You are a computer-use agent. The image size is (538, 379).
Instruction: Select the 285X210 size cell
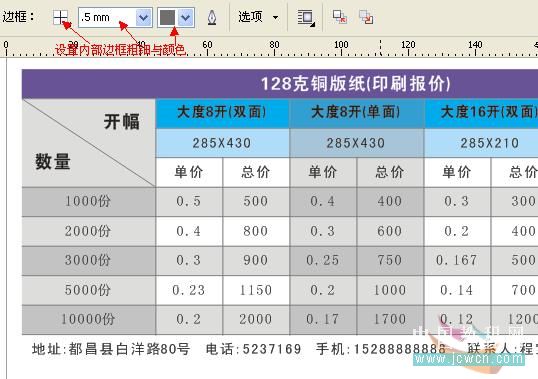(481, 143)
